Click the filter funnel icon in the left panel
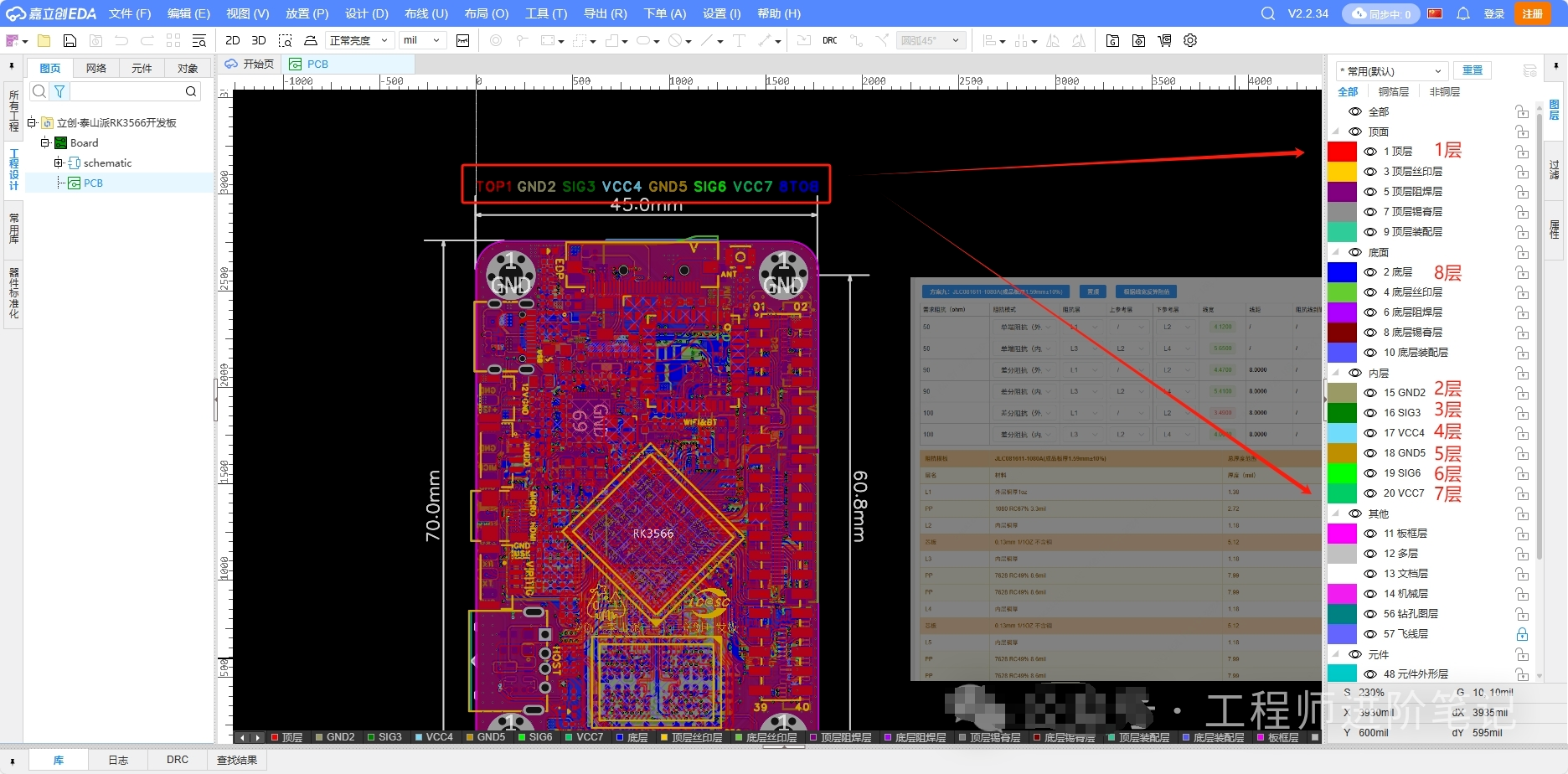The width and height of the screenshot is (1568, 774). point(59,91)
